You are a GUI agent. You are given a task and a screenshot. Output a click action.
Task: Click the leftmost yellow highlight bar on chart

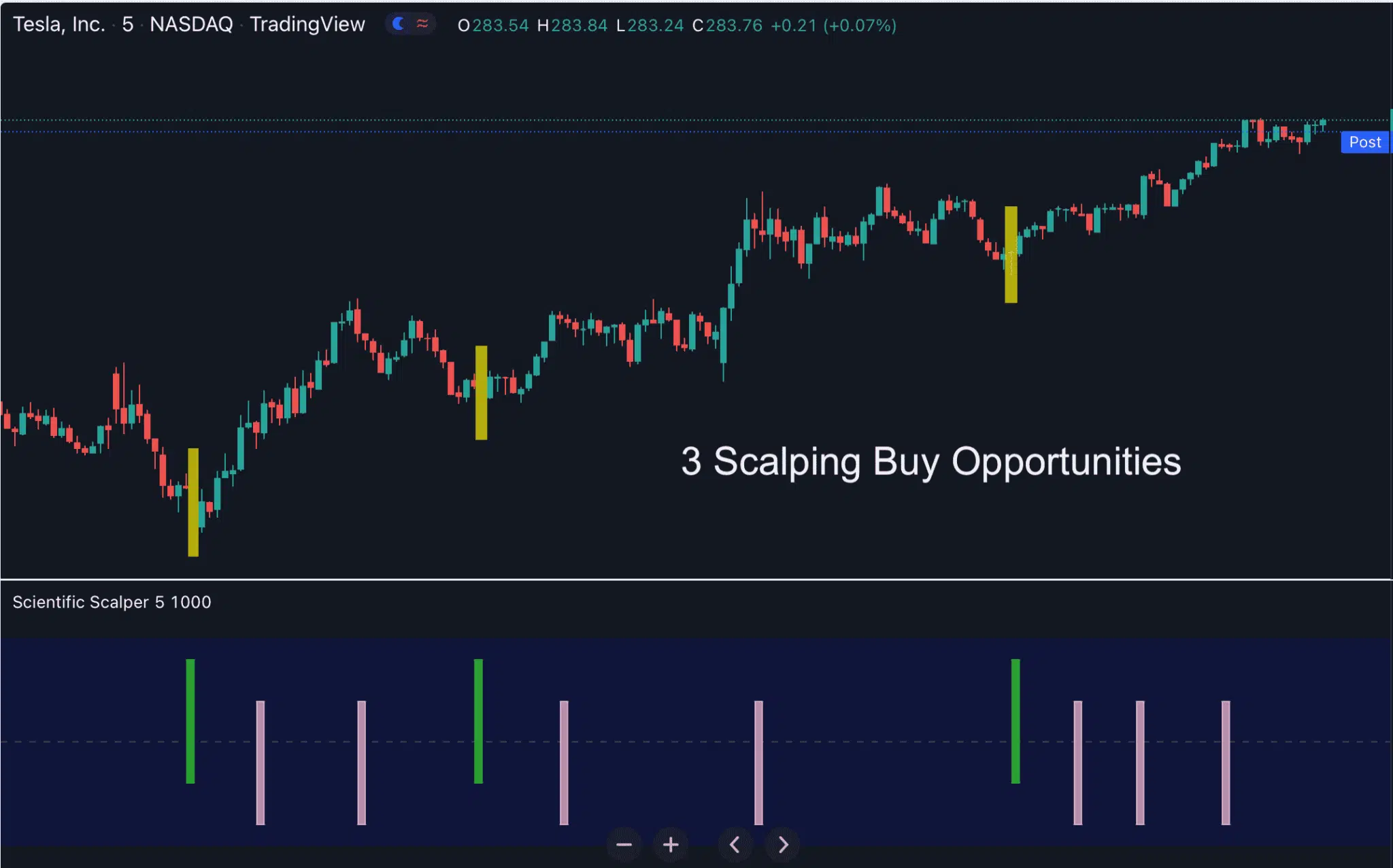click(x=193, y=502)
